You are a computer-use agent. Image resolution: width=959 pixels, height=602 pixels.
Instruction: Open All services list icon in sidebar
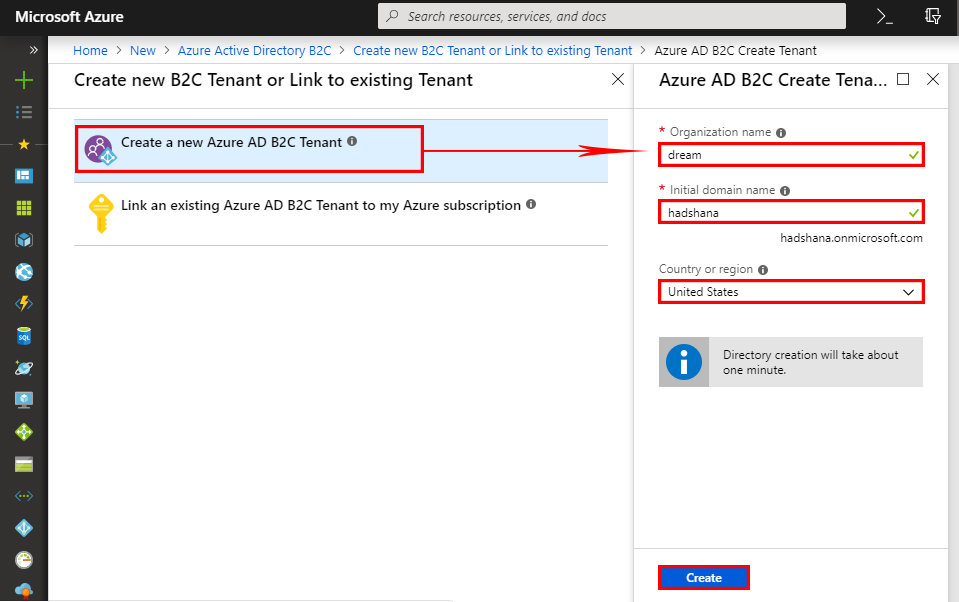click(x=24, y=112)
